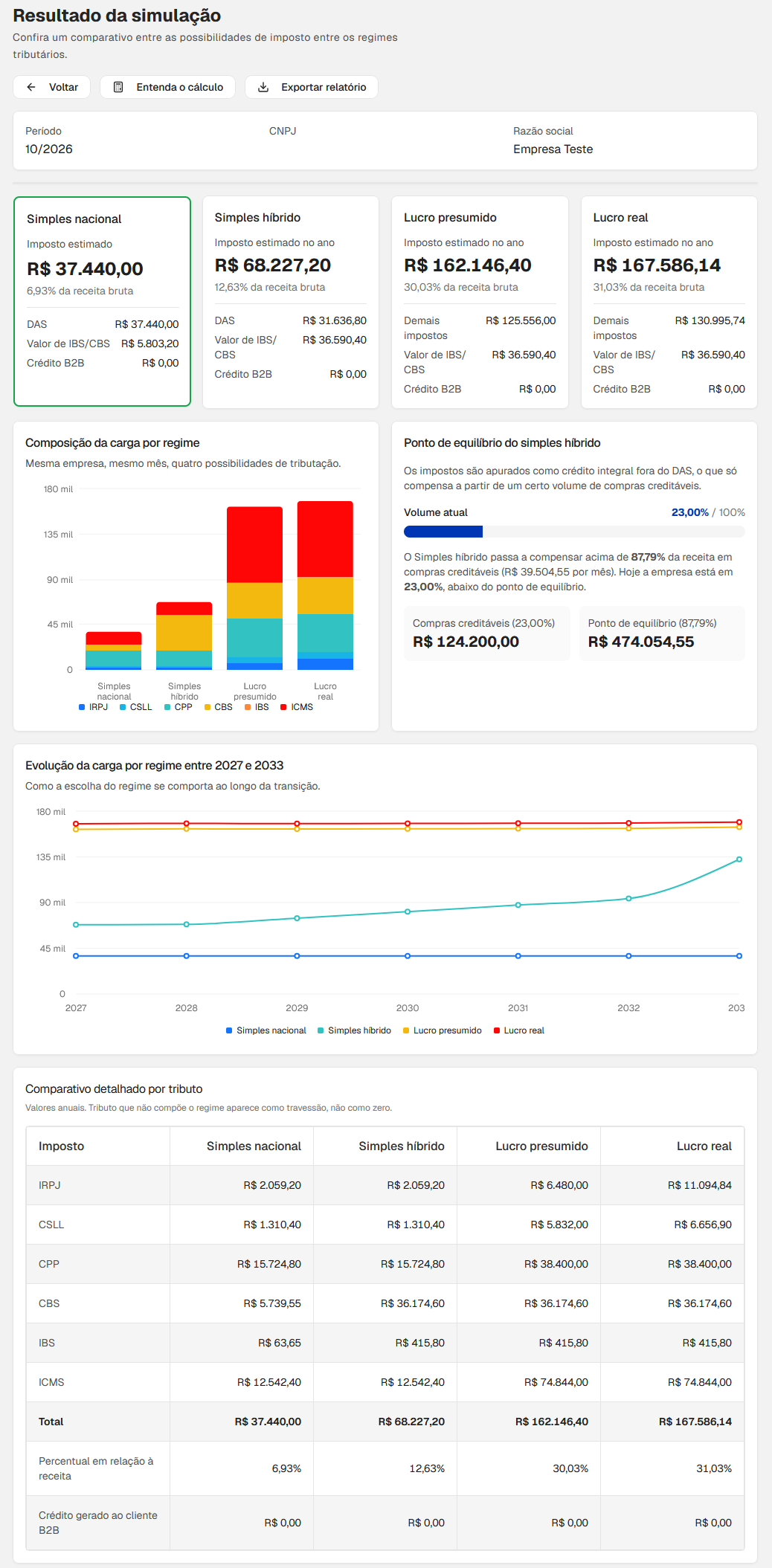Toggle Lucro real line in evolution legend
Screen dimensions: 772x1568
coord(519,1030)
